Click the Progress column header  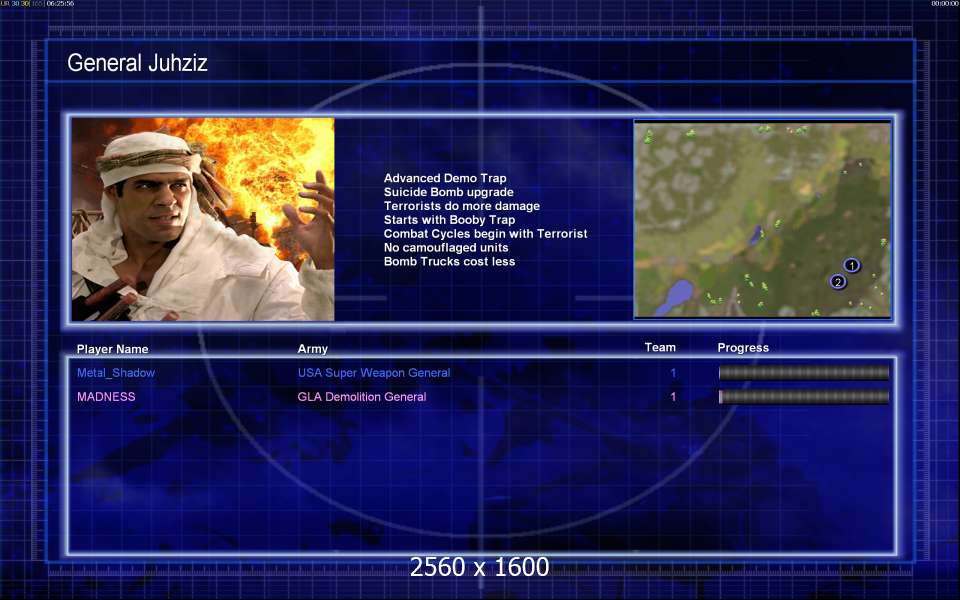click(x=743, y=348)
